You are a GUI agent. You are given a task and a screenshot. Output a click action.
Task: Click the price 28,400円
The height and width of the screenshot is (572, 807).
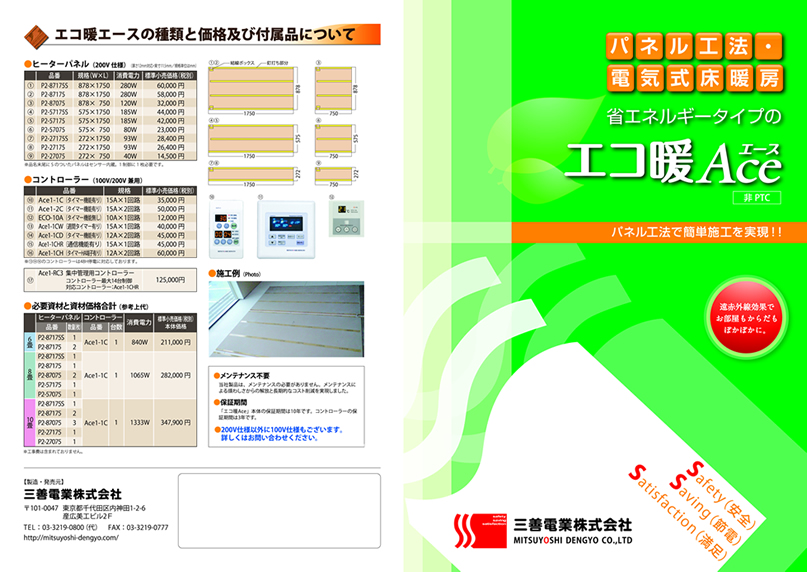tap(170, 138)
